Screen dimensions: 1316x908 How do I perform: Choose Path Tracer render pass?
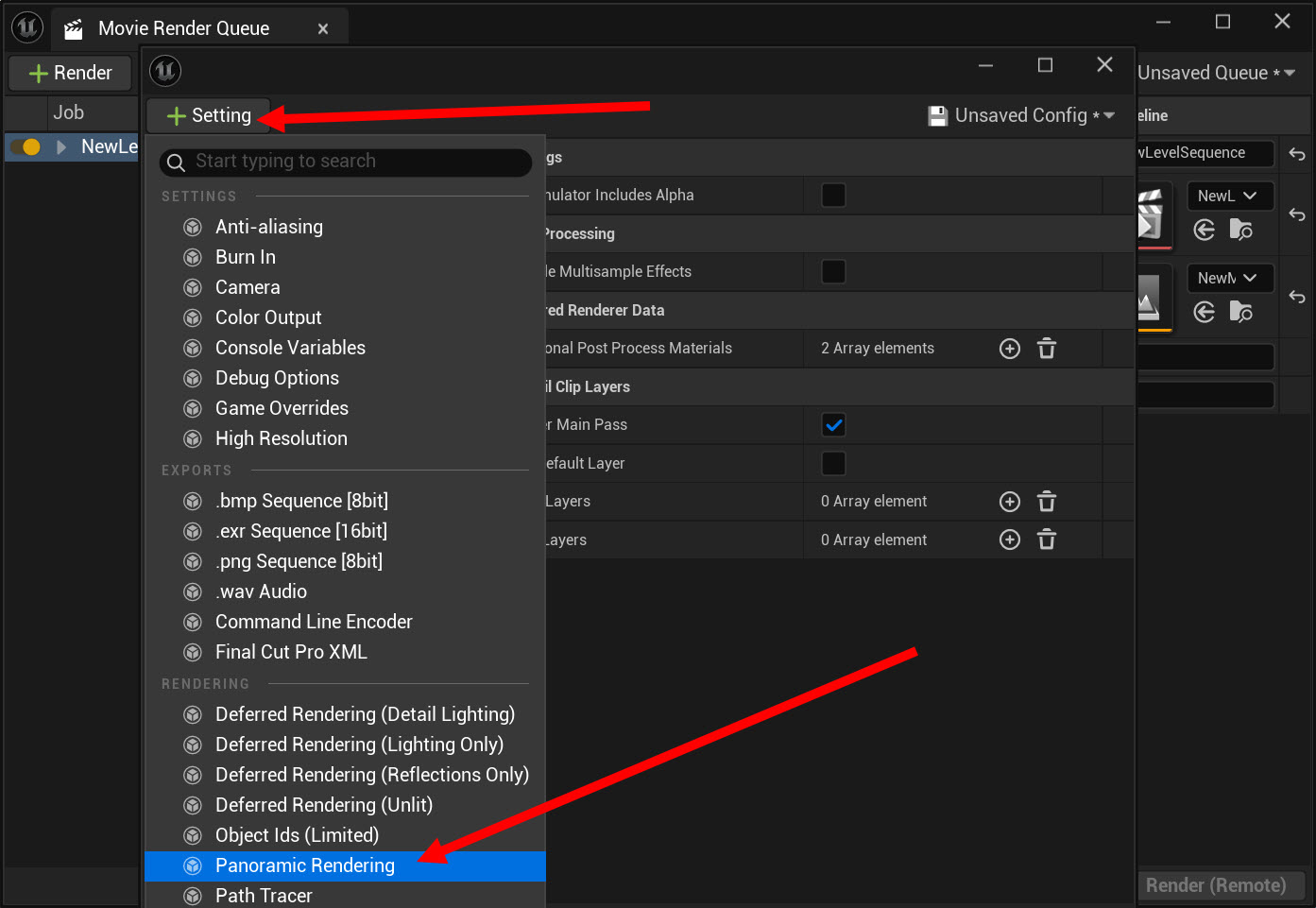(345, 895)
